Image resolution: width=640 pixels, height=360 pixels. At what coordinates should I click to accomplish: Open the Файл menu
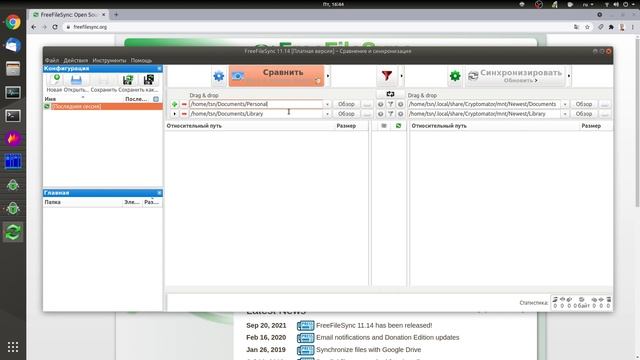tap(52, 60)
